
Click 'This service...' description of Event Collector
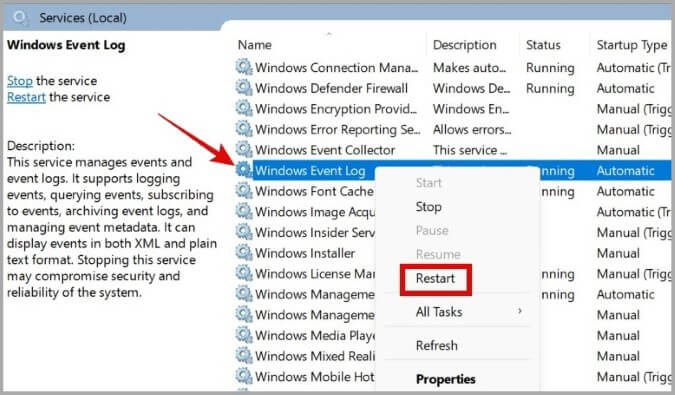click(470, 150)
